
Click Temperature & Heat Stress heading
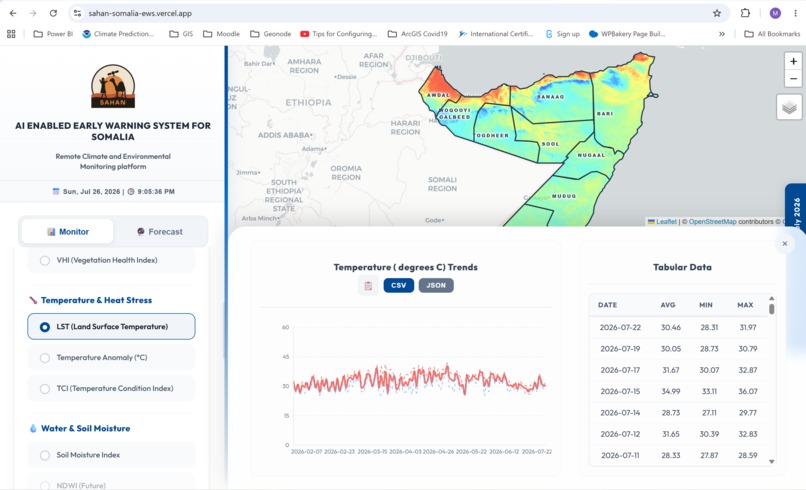click(x=96, y=300)
